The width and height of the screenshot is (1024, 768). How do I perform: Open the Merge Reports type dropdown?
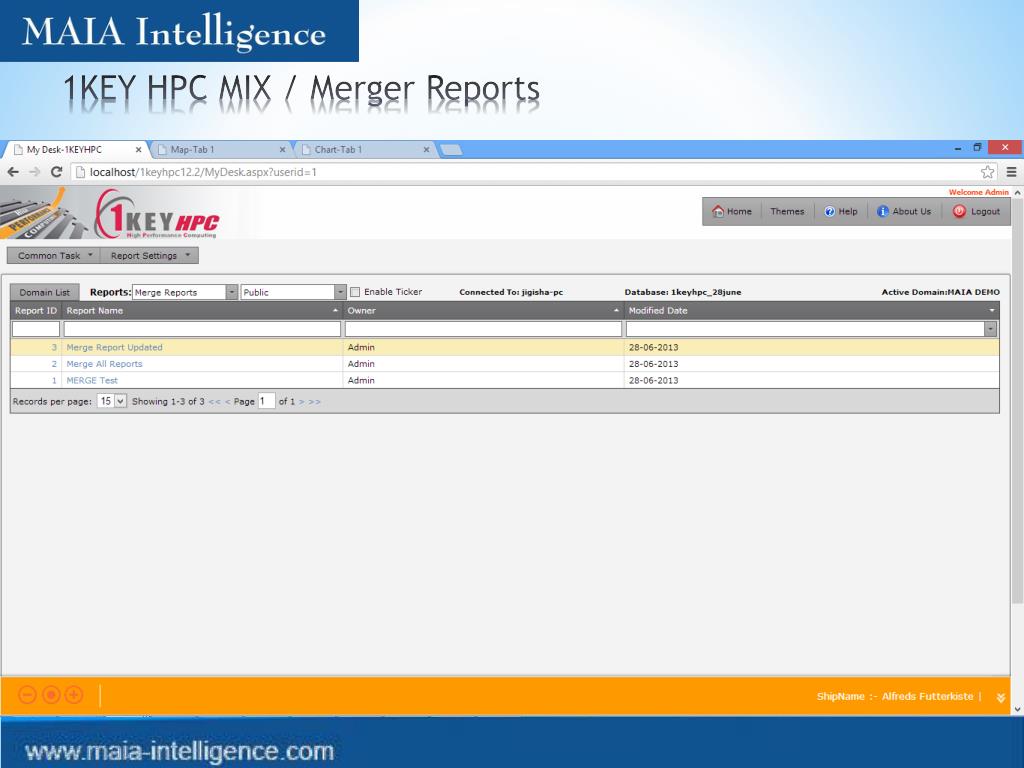pos(232,292)
